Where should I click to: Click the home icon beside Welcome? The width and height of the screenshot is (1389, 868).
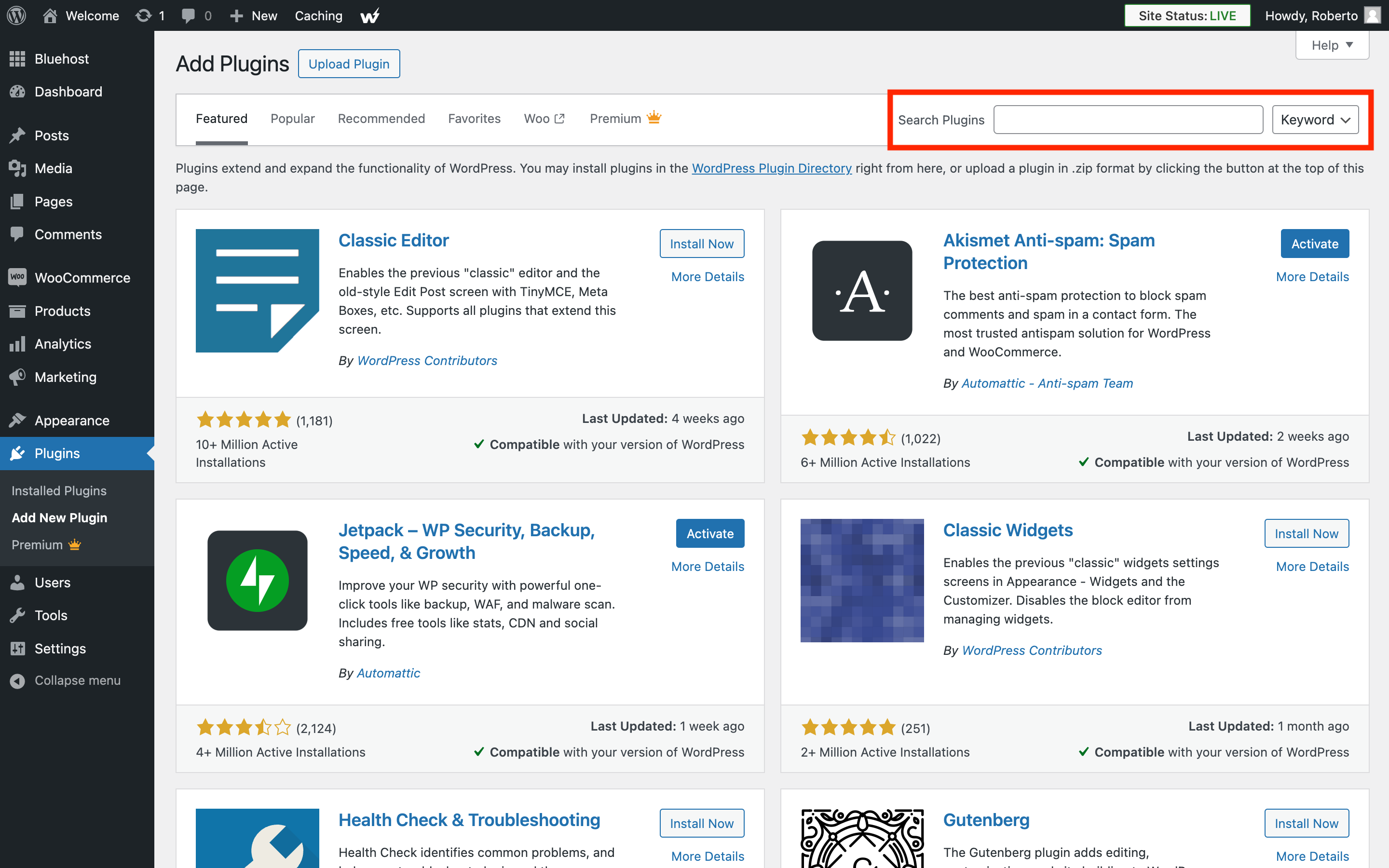pos(50,15)
